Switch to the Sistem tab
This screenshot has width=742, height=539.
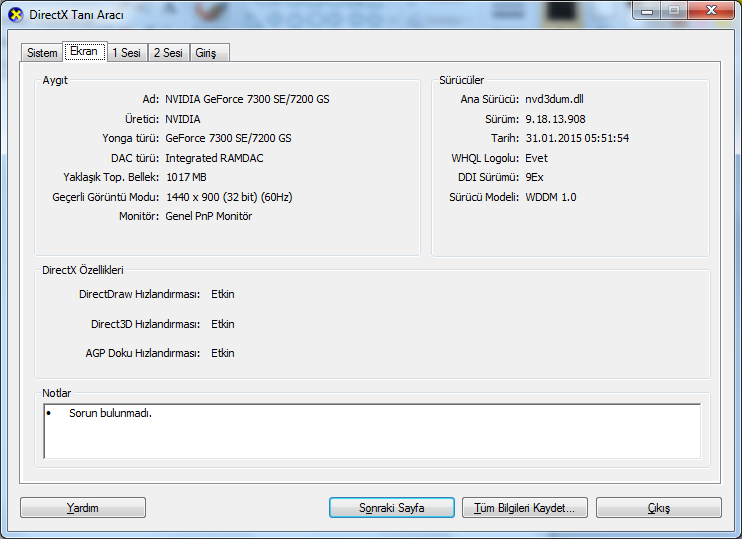42,53
